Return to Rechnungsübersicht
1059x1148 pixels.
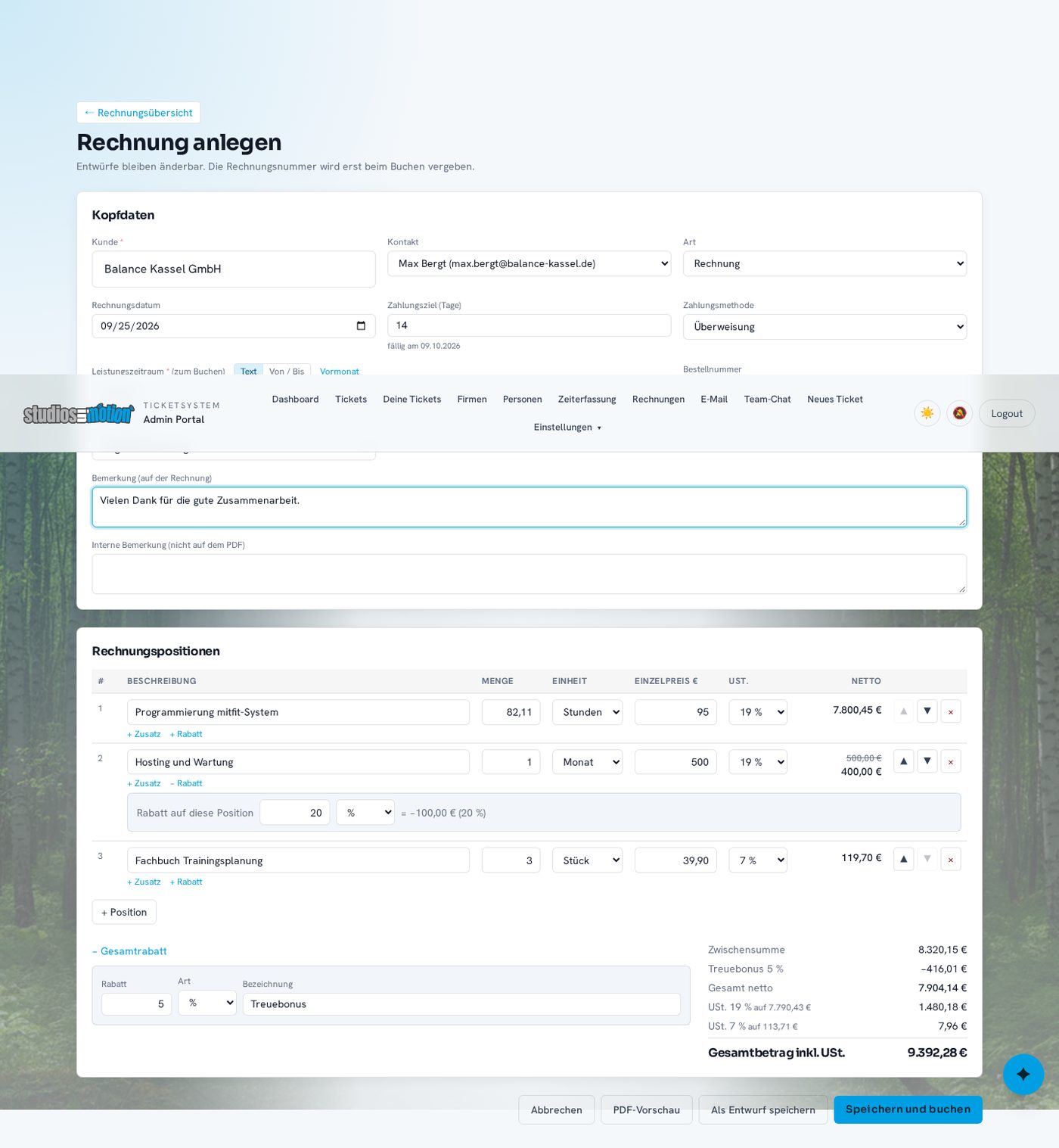click(x=138, y=113)
